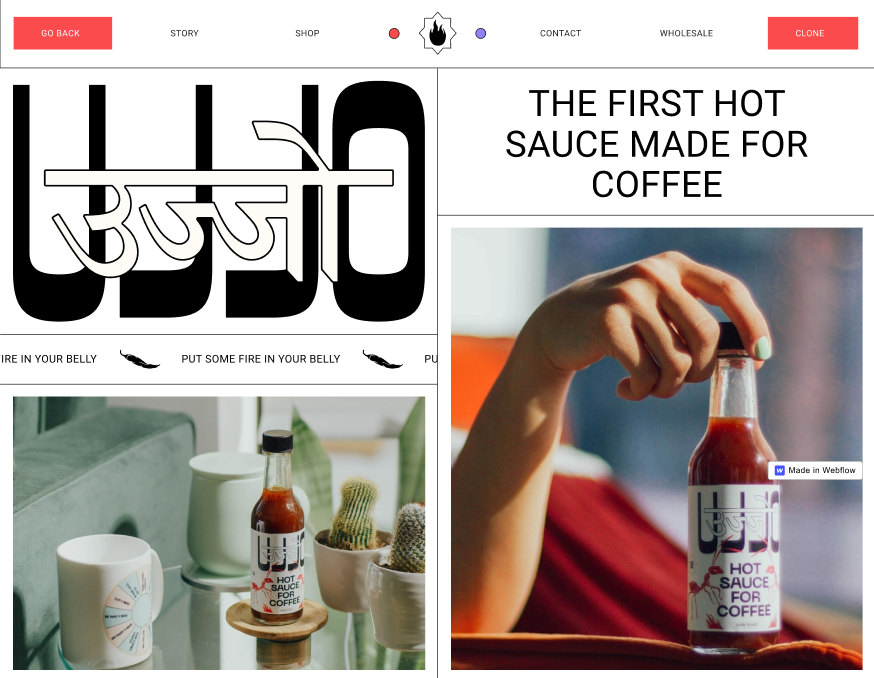This screenshot has height=678, width=874.
Task: Click the Webflow logo in Made in Webflow badge
Action: (x=780, y=470)
